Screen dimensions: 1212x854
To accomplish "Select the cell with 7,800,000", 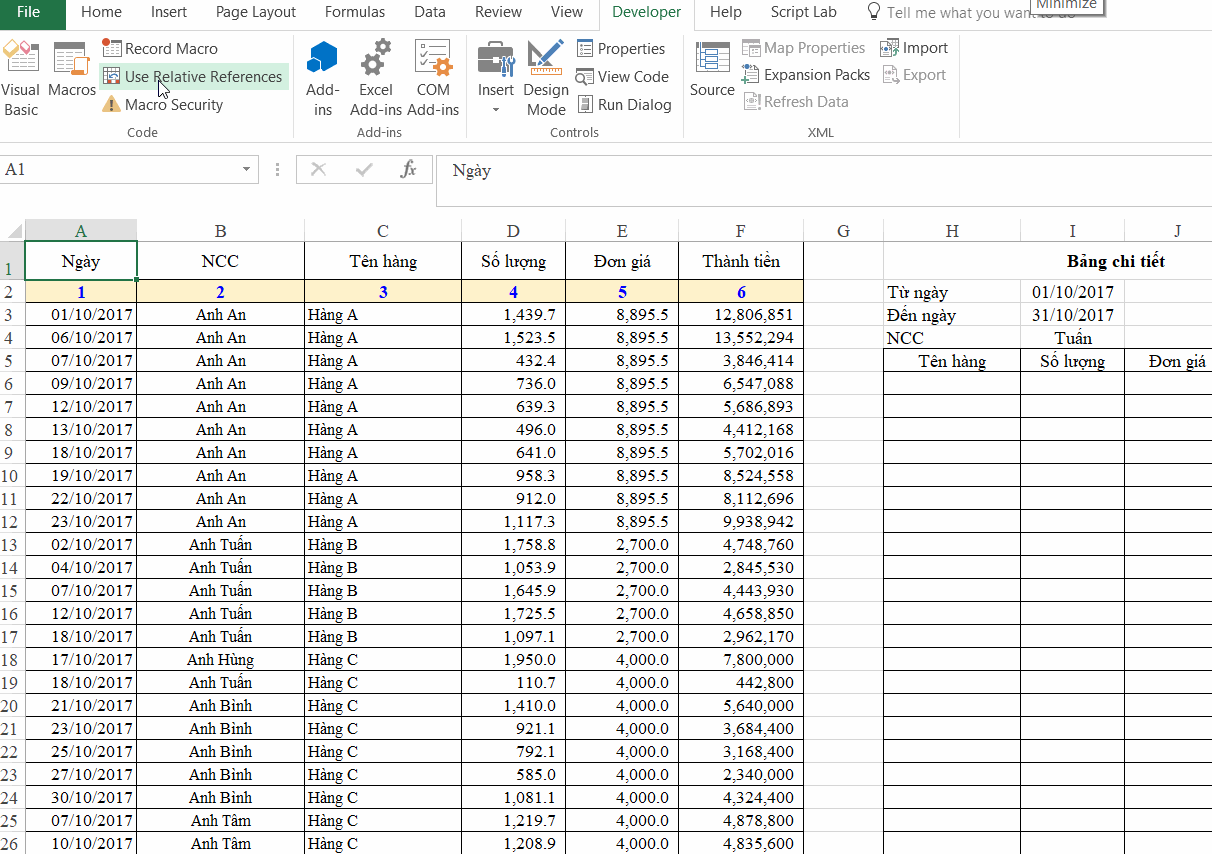I will pyautogui.click(x=740, y=660).
